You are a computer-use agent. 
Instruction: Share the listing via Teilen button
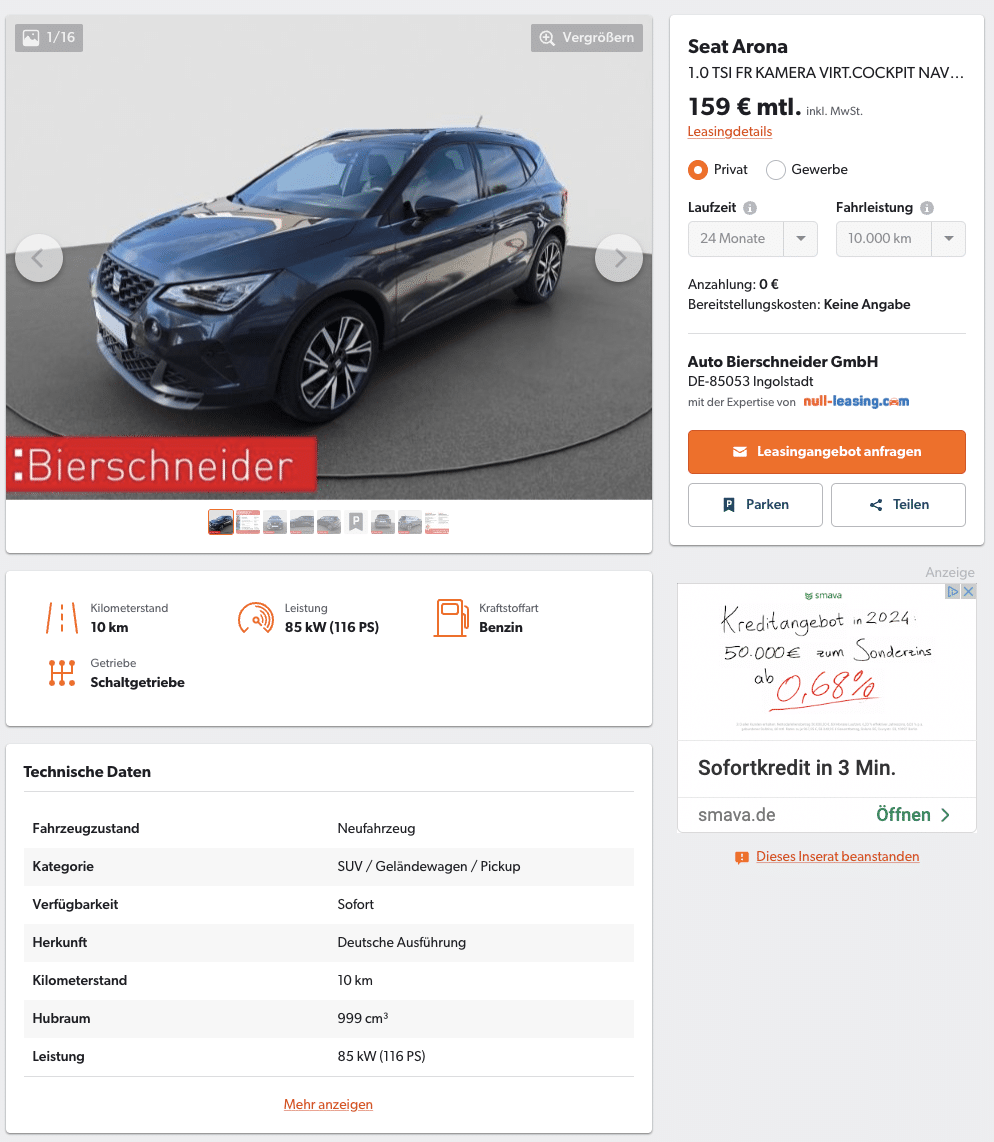898,505
